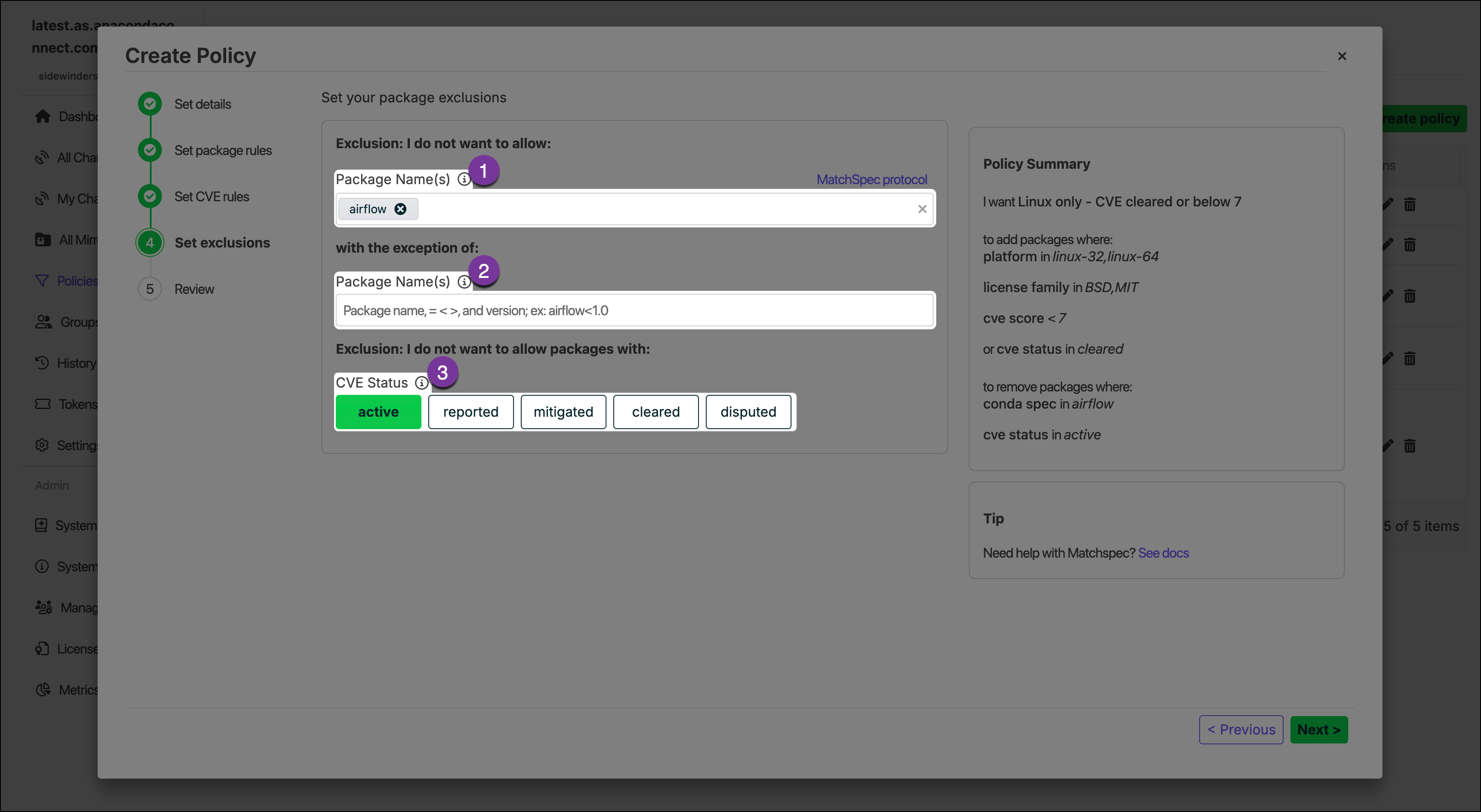Toggle the active CVE status off
Viewport: 1481px width, 812px height.
[x=378, y=412]
